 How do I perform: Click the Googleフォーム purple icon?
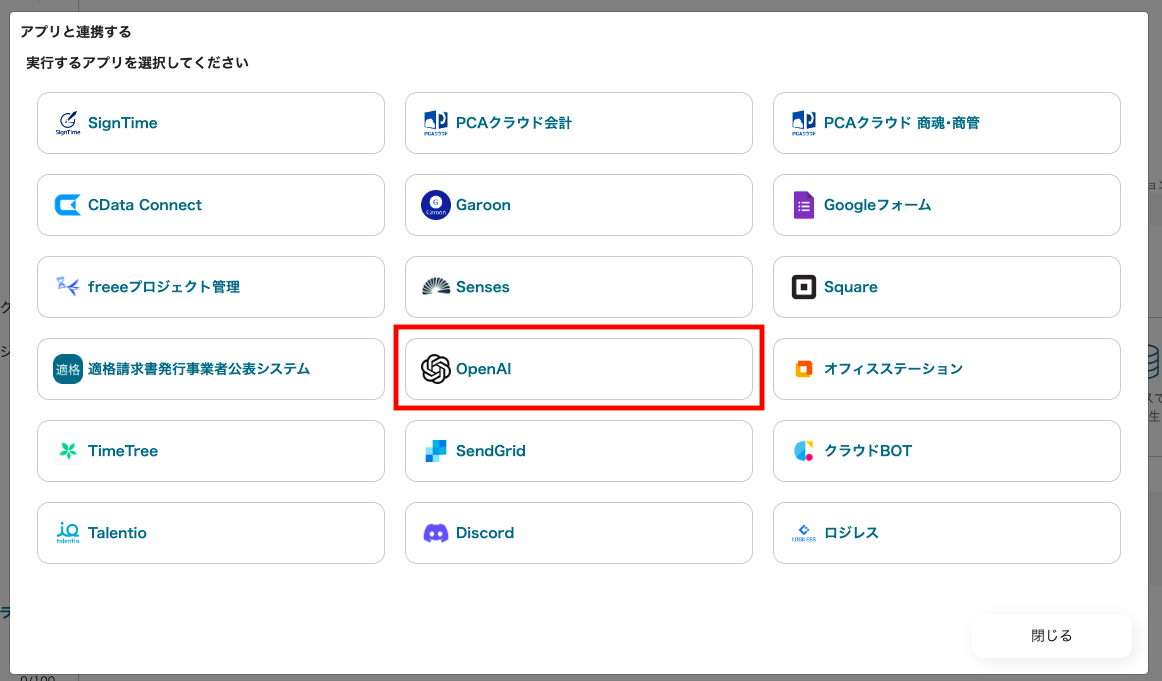tap(804, 205)
